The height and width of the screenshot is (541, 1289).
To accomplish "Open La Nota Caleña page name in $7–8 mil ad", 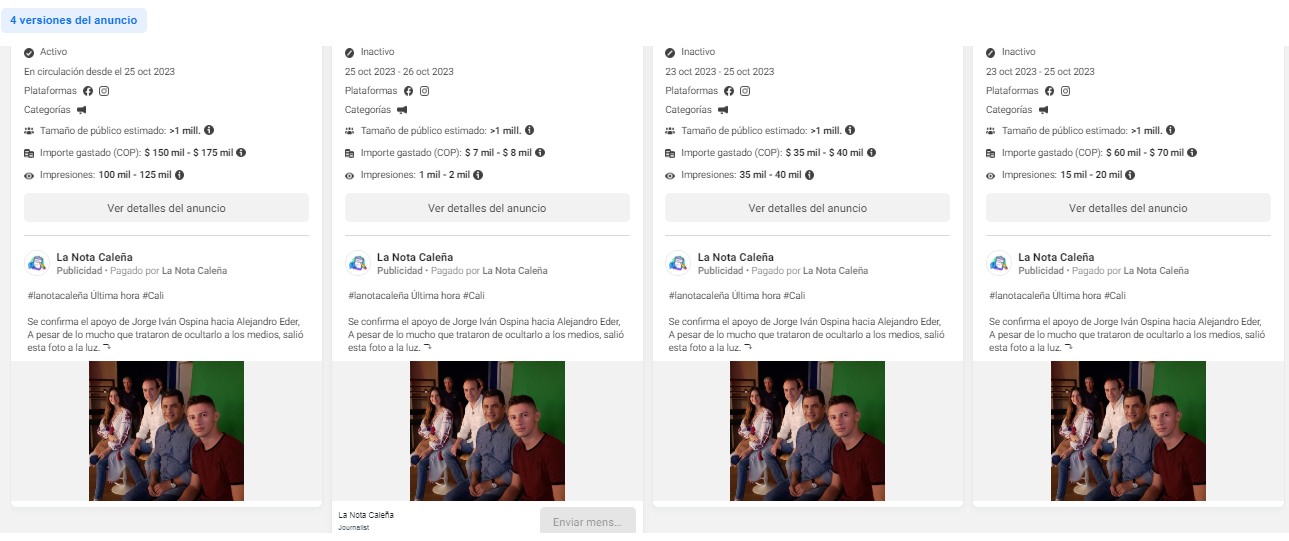I will point(415,257).
